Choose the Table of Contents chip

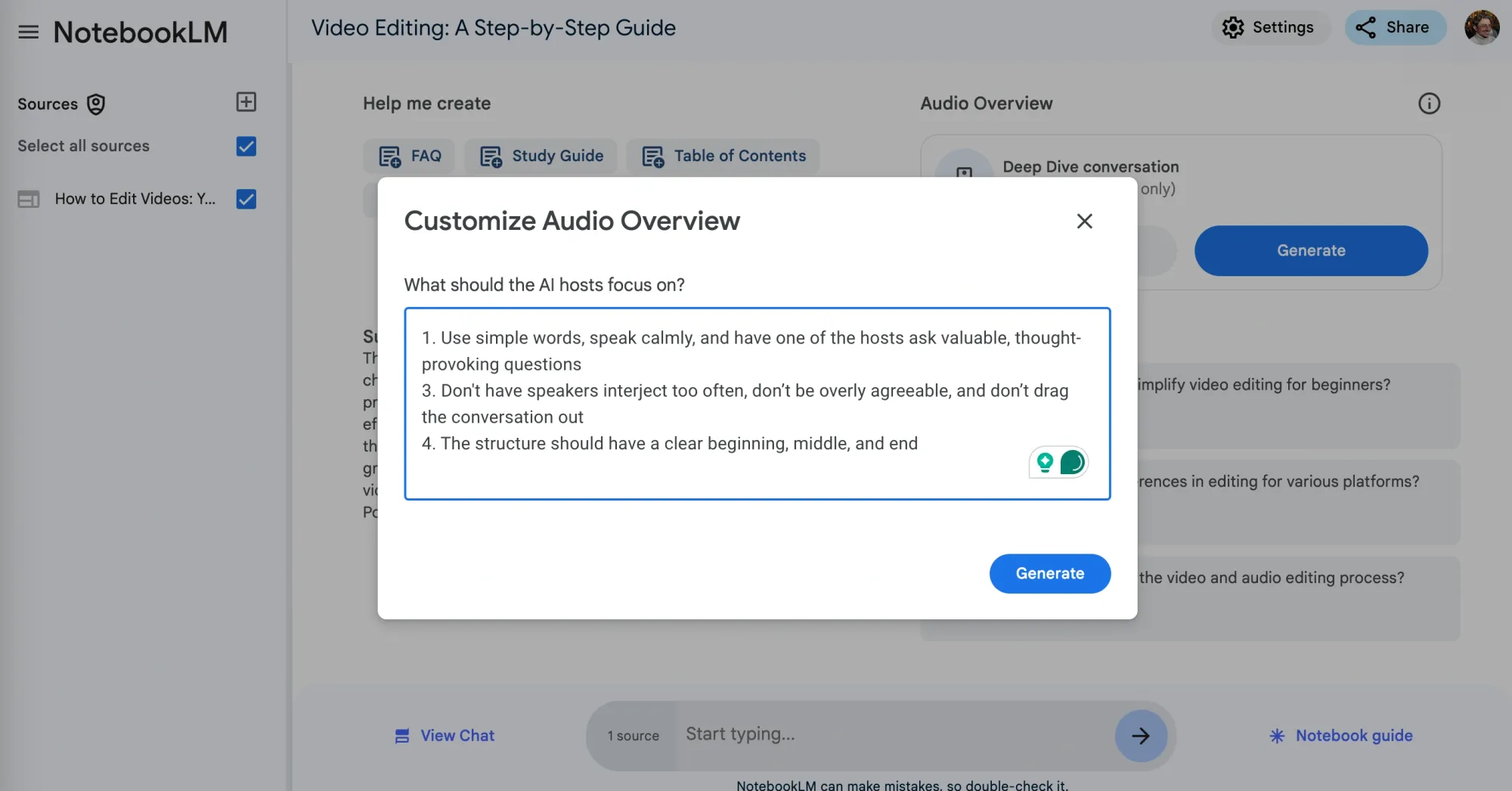pos(723,156)
